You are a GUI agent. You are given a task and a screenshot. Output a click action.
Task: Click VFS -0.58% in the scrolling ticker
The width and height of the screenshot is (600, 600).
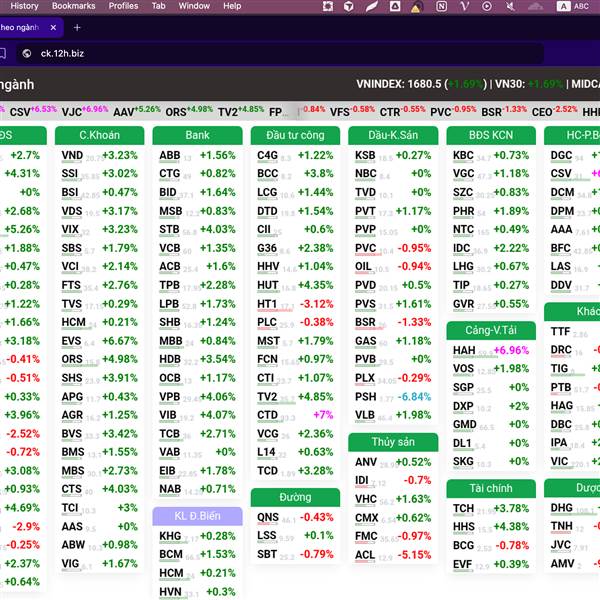tap(352, 111)
